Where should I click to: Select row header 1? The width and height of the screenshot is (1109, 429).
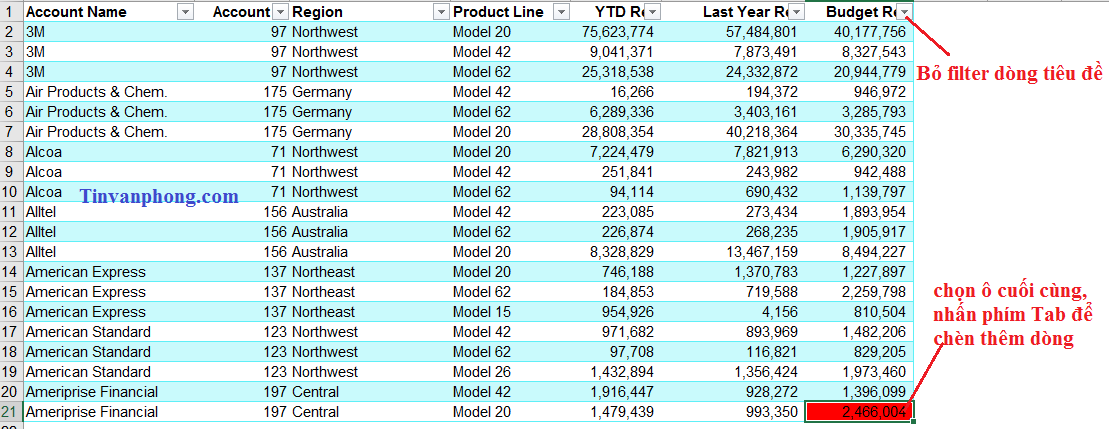[x=11, y=12]
